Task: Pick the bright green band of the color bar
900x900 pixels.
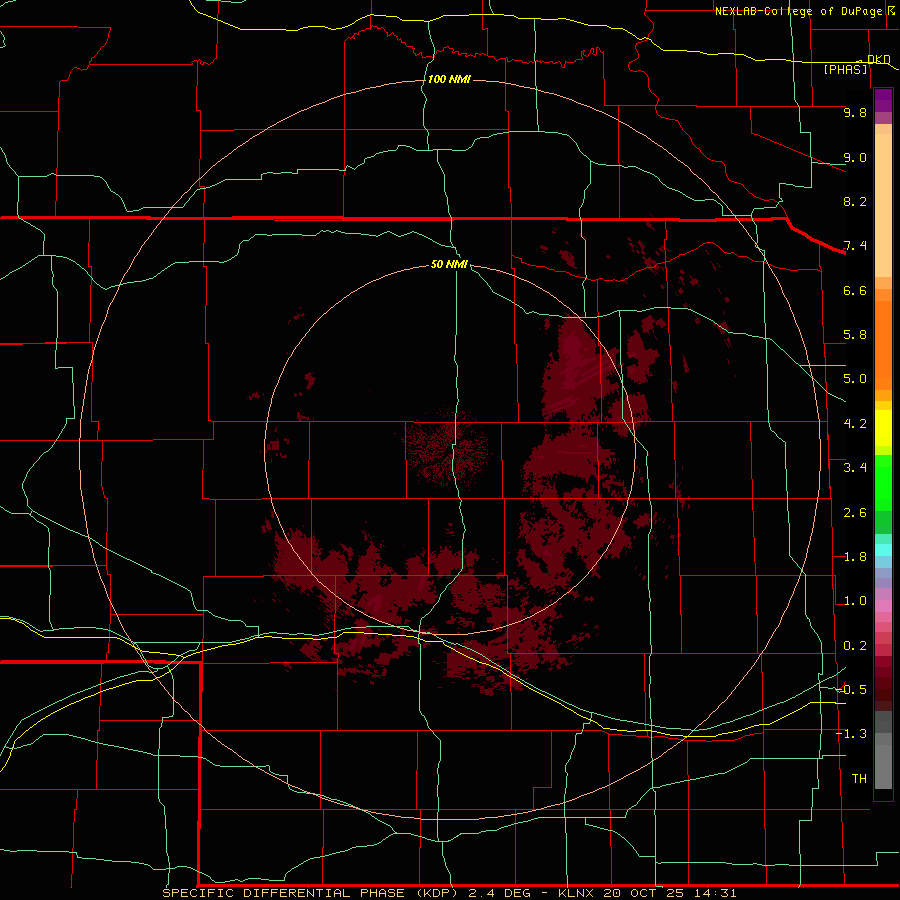Action: click(x=883, y=485)
